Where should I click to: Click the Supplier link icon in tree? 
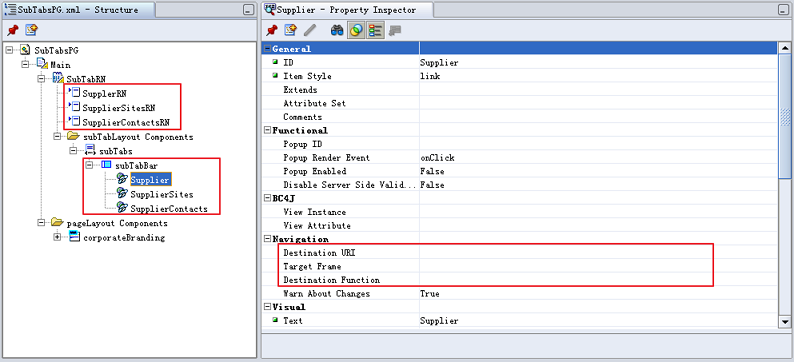[x=123, y=178]
